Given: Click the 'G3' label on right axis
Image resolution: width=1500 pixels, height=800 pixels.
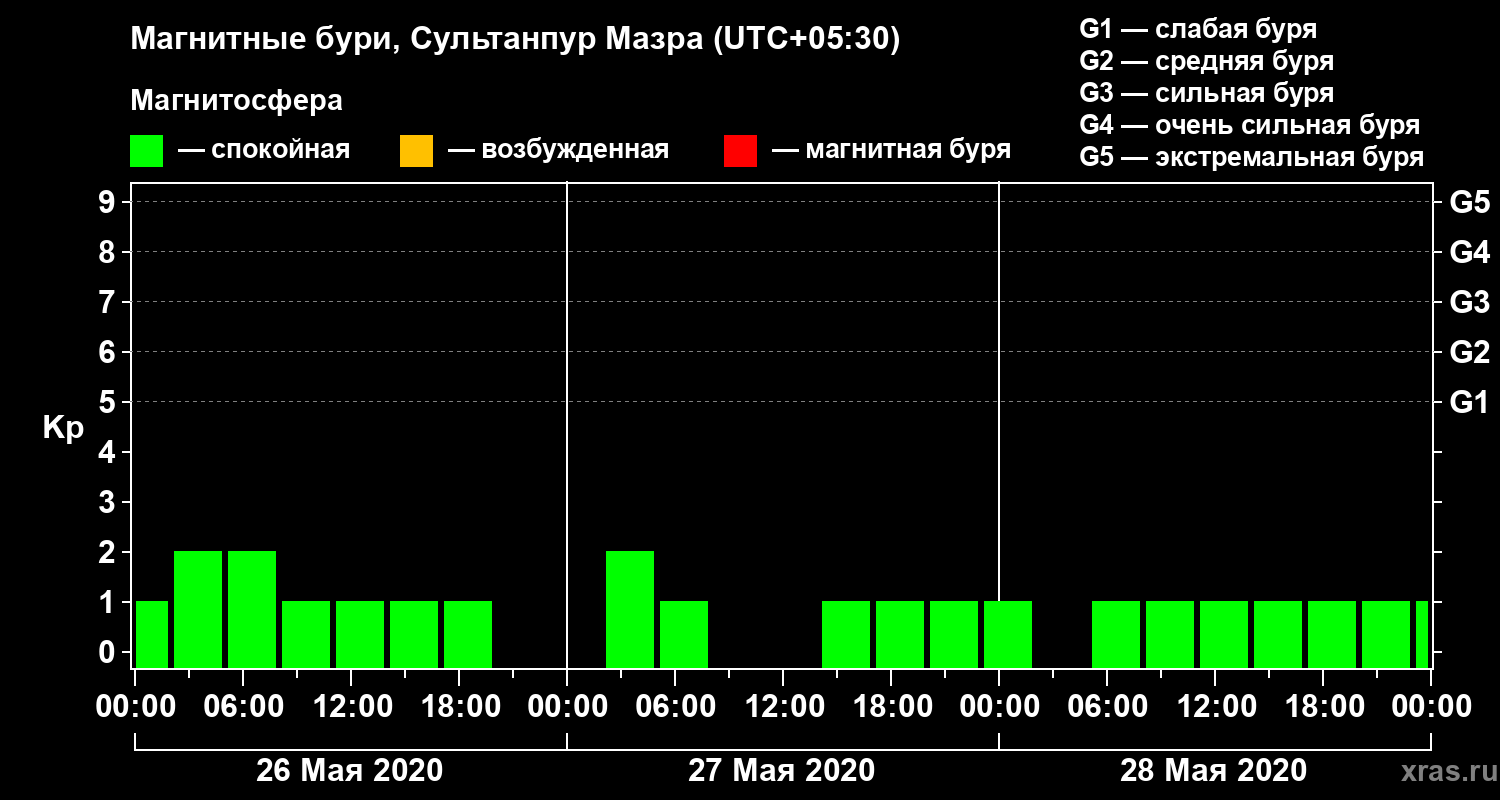Looking at the screenshot, I should coord(1469,302).
